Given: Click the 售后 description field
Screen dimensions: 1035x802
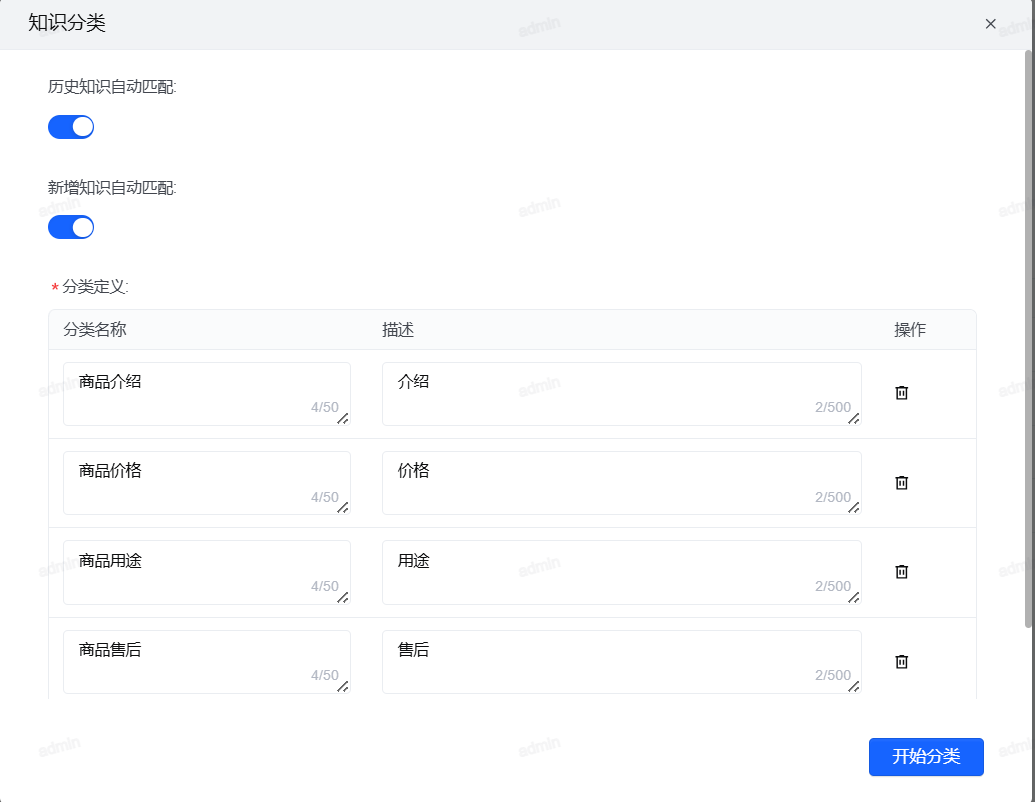Looking at the screenshot, I should click(x=621, y=662).
